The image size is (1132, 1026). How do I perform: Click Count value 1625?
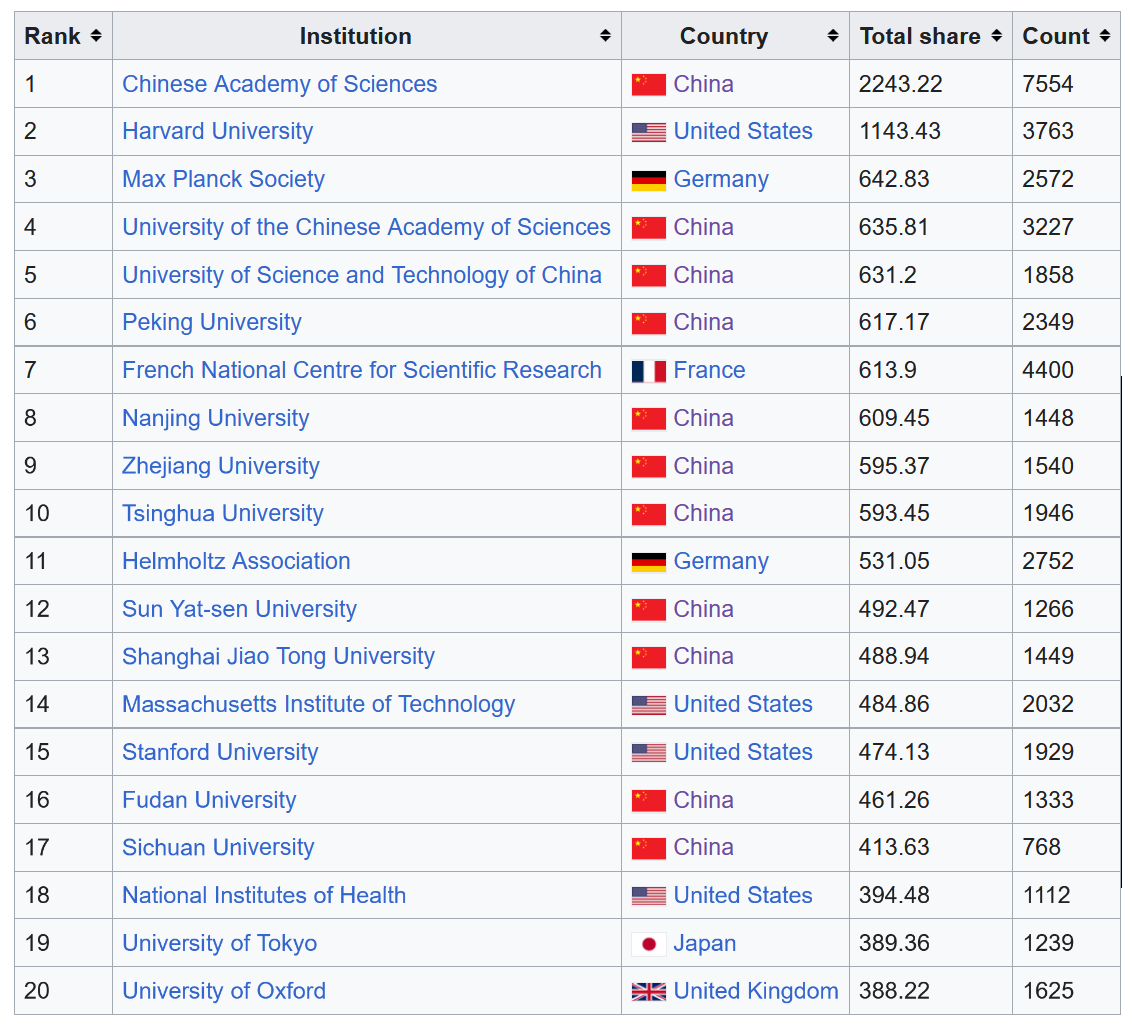(x=1048, y=991)
